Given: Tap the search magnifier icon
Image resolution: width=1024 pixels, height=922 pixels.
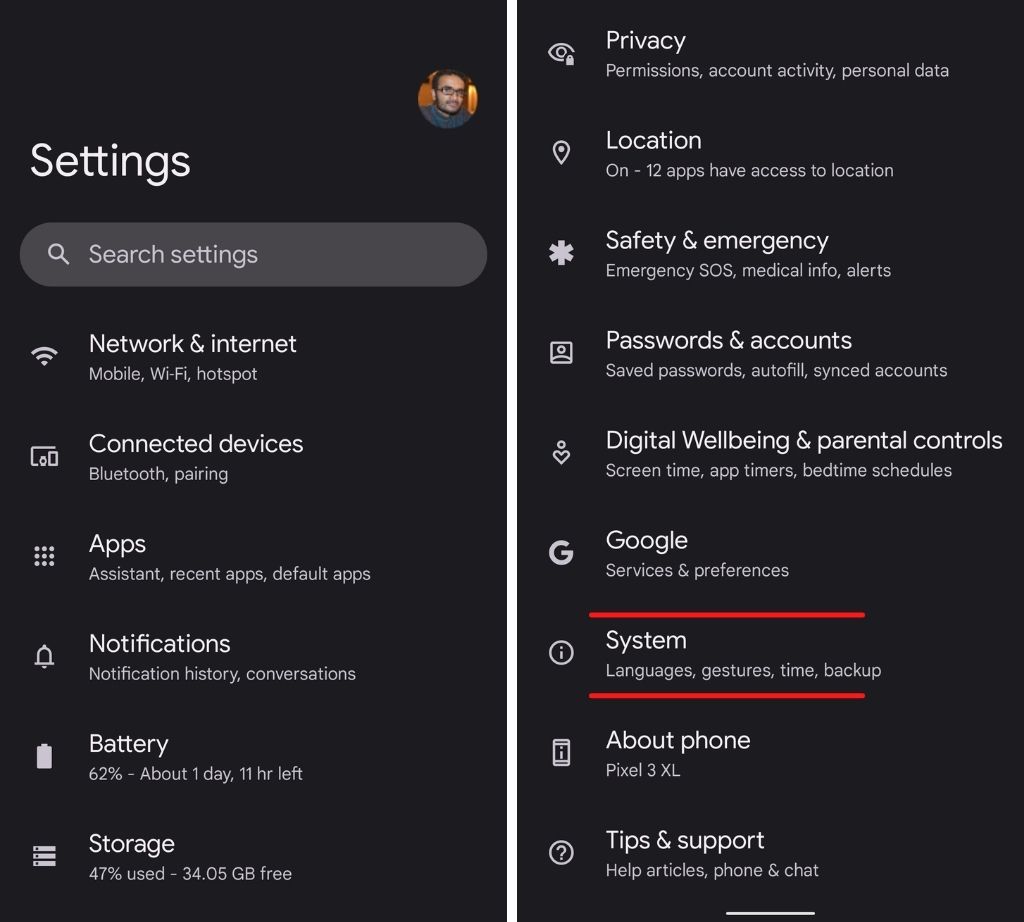Looking at the screenshot, I should [59, 255].
